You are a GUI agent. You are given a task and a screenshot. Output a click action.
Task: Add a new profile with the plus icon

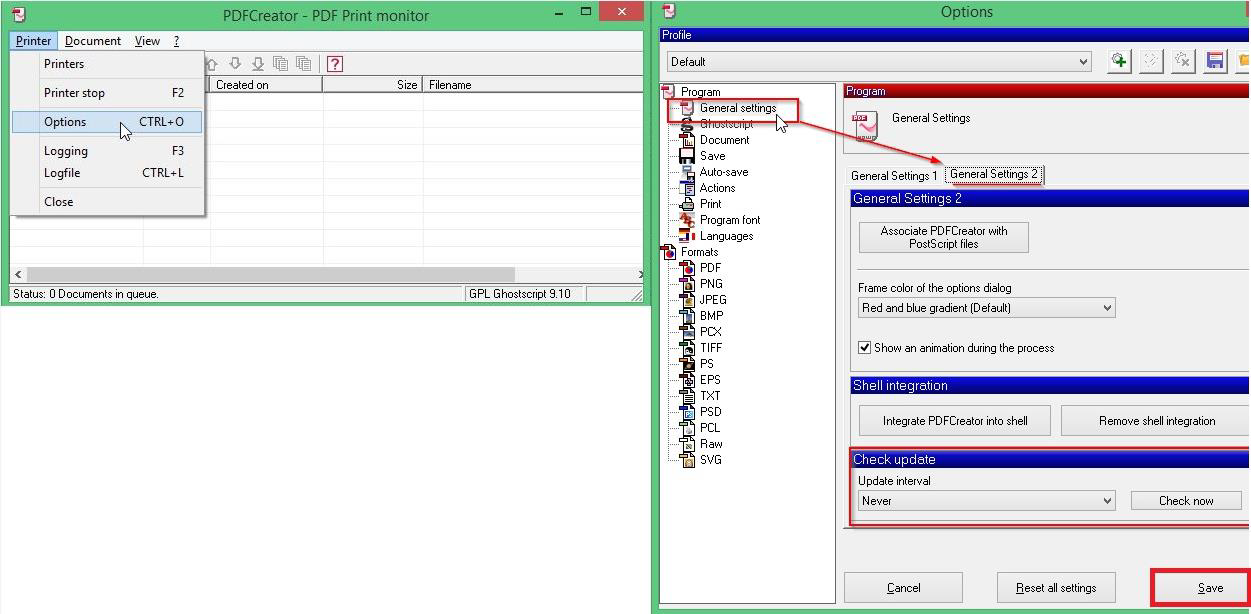point(1119,61)
